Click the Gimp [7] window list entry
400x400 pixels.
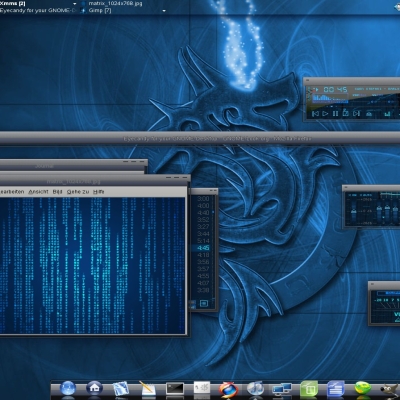100,11
